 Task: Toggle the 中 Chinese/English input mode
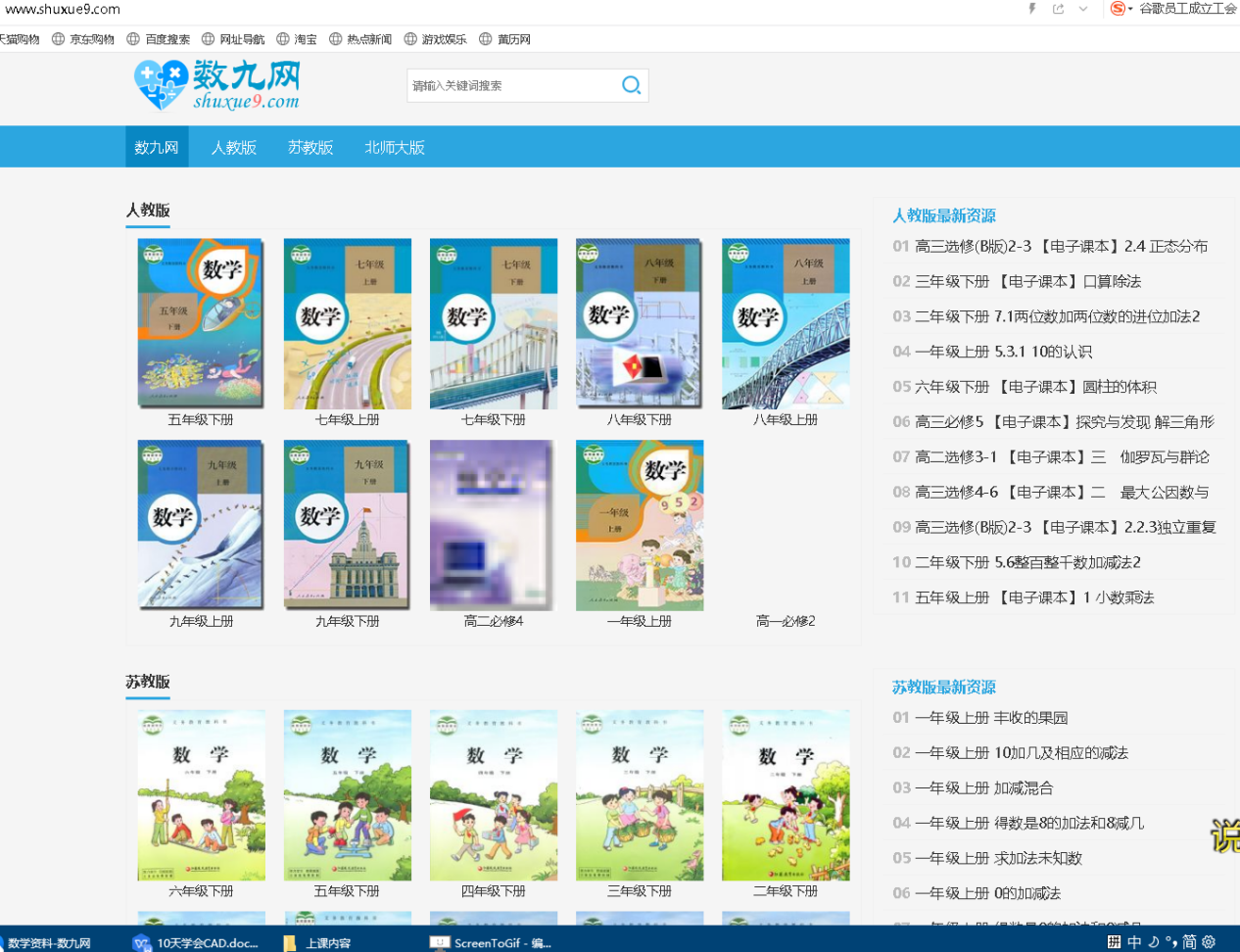tap(1134, 941)
